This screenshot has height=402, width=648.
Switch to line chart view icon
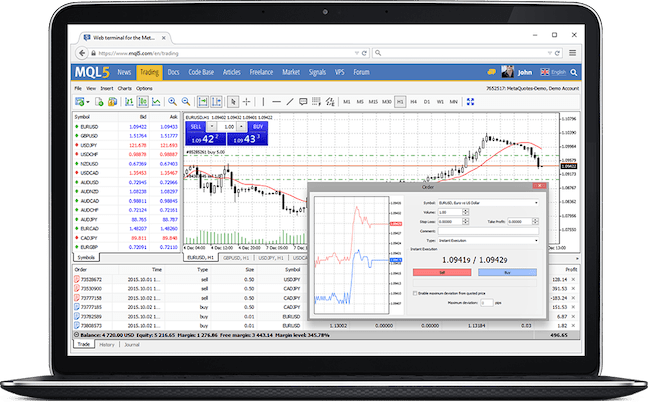point(156,102)
